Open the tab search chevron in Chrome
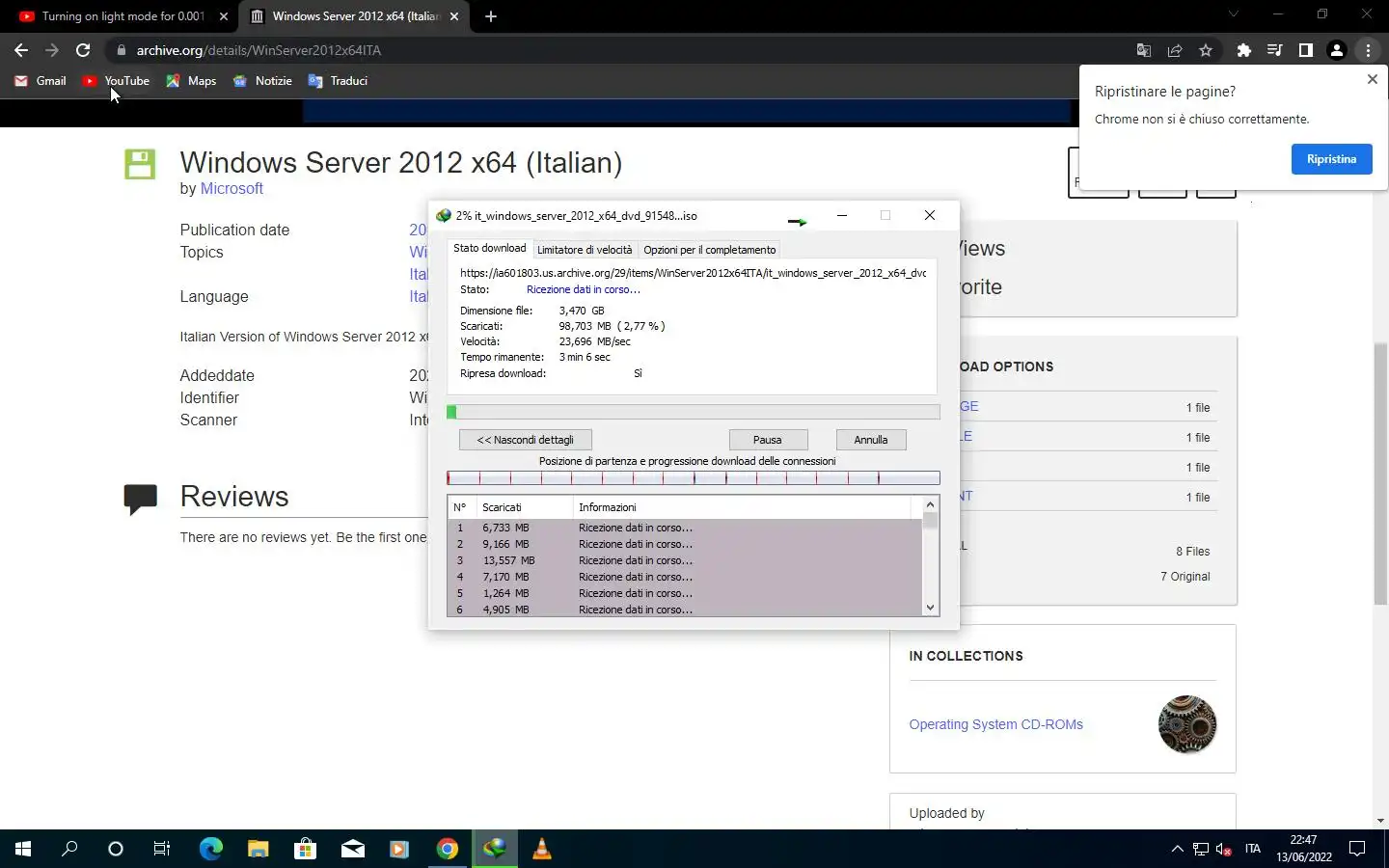Screen dimensions: 1389x868 [x=1233, y=14]
